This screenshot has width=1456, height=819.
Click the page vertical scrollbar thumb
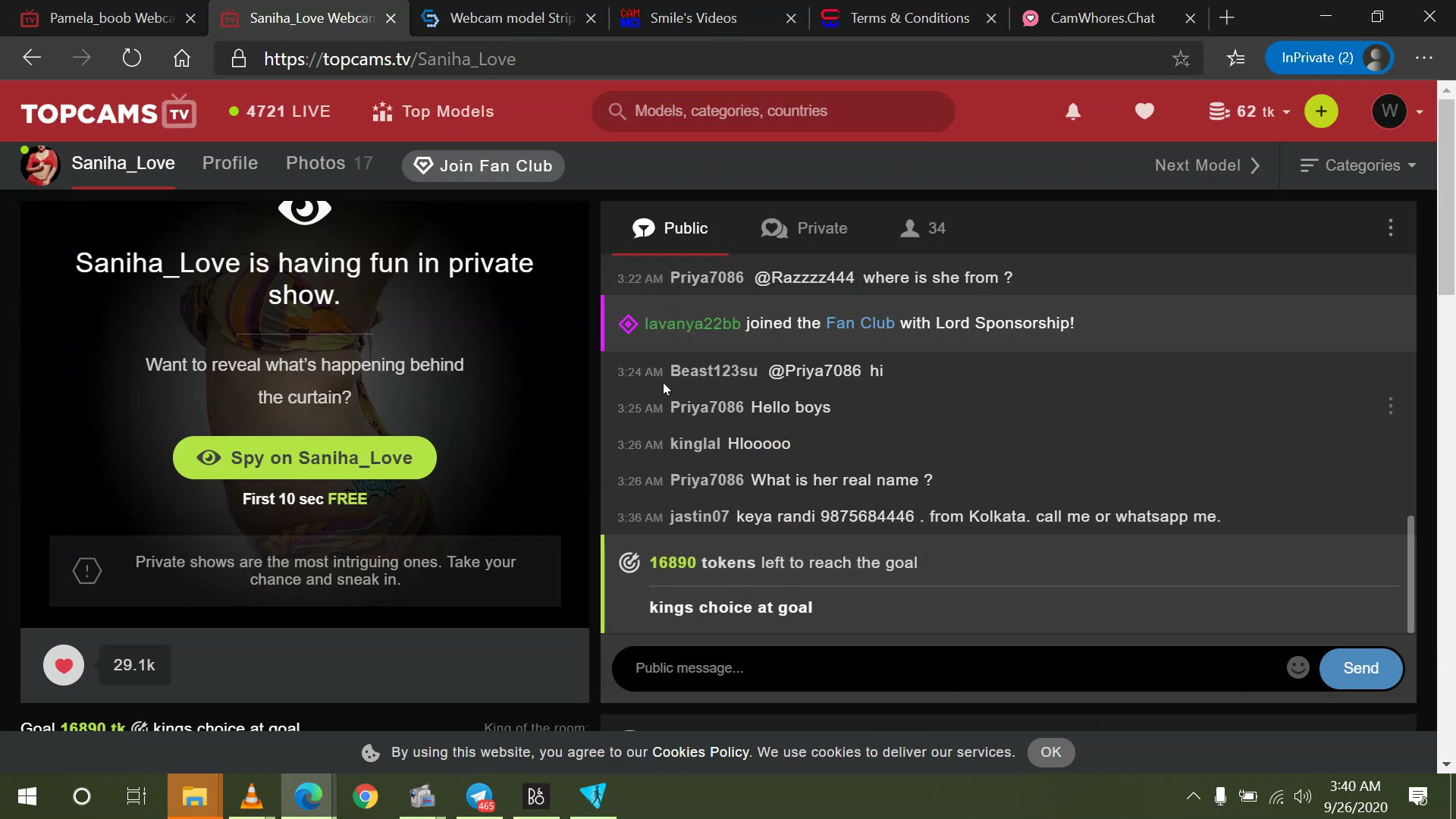[x=1446, y=196]
